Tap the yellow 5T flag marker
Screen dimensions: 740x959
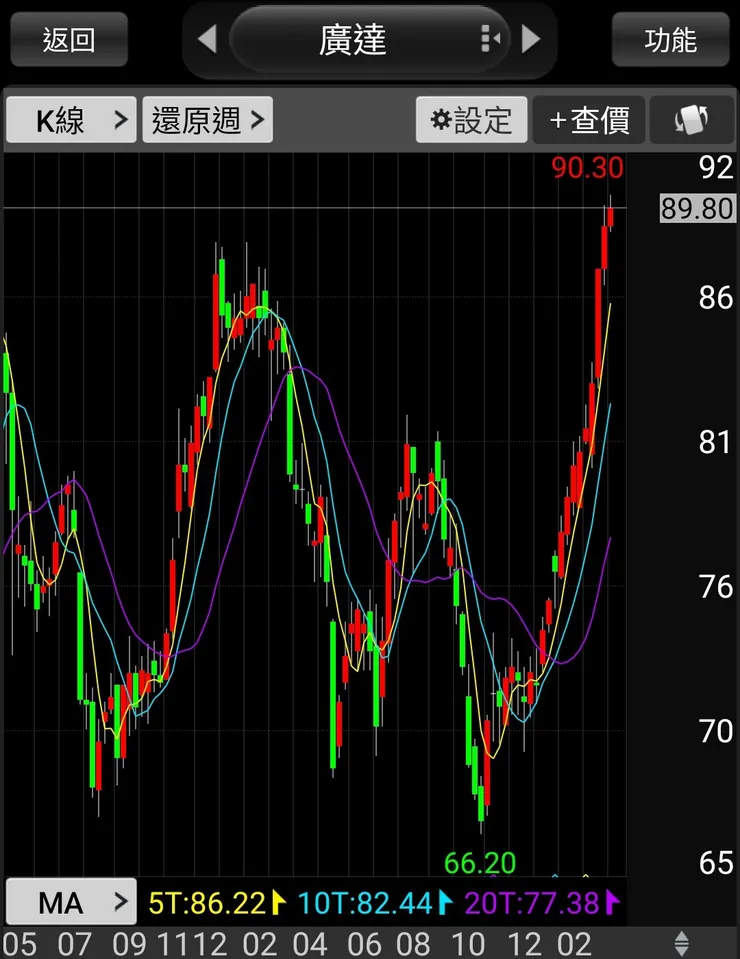[x=279, y=902]
